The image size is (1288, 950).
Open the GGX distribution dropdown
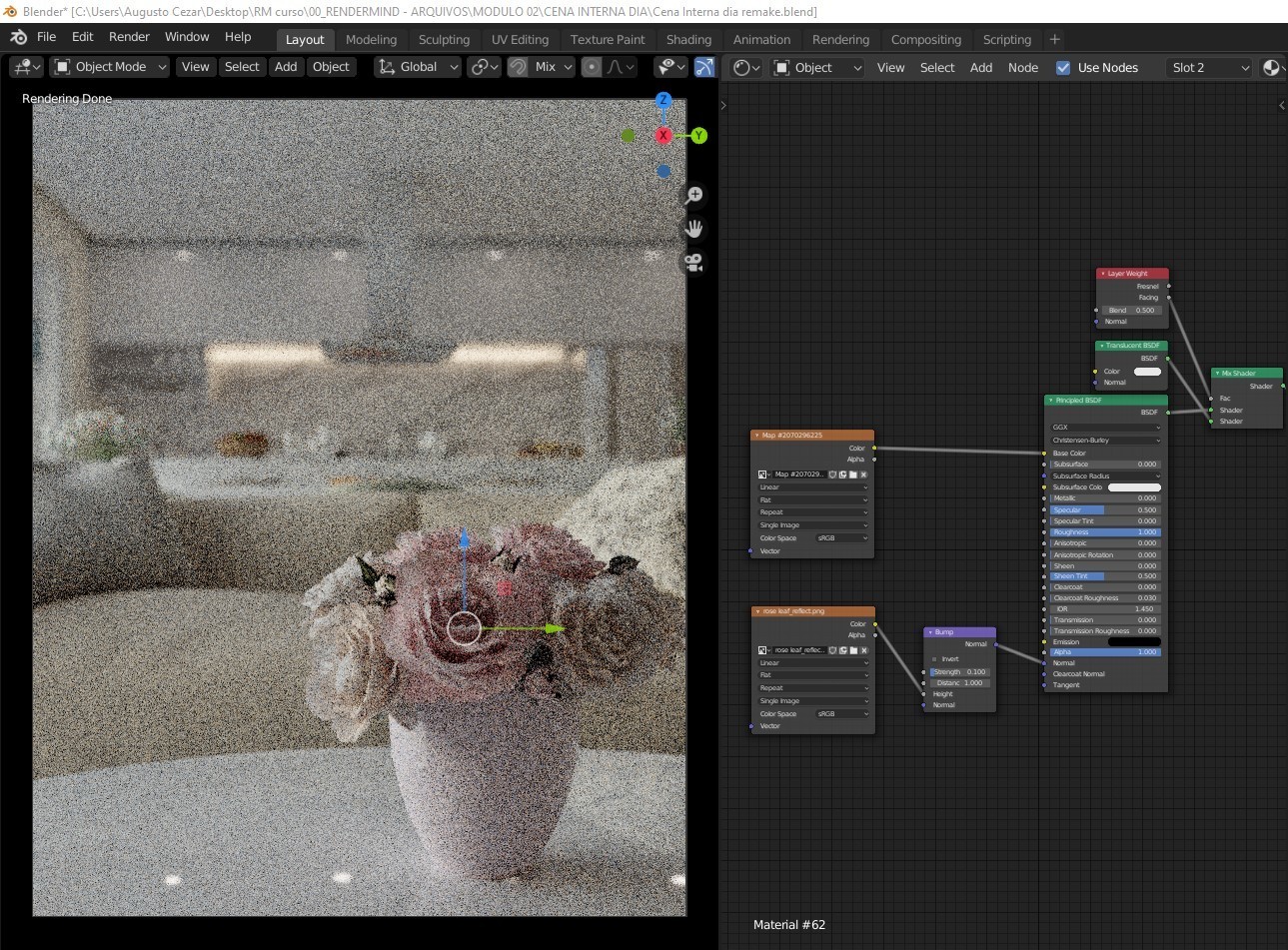1106,428
